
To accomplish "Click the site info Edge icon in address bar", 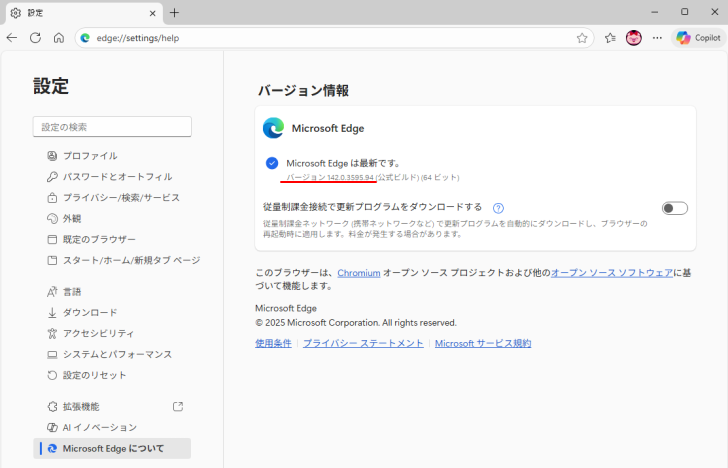I will [85, 38].
